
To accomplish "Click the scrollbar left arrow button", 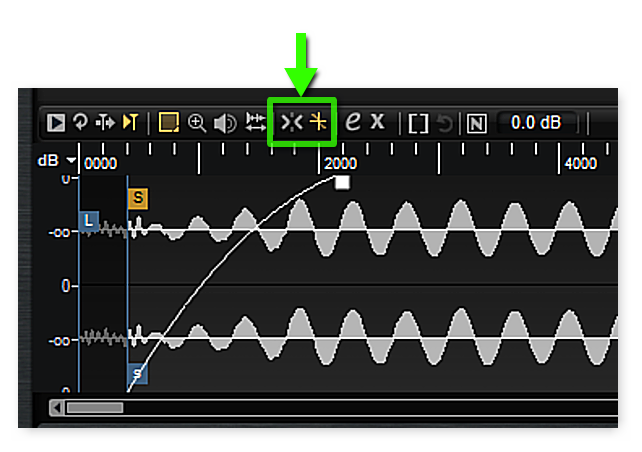I will pos(57,408).
